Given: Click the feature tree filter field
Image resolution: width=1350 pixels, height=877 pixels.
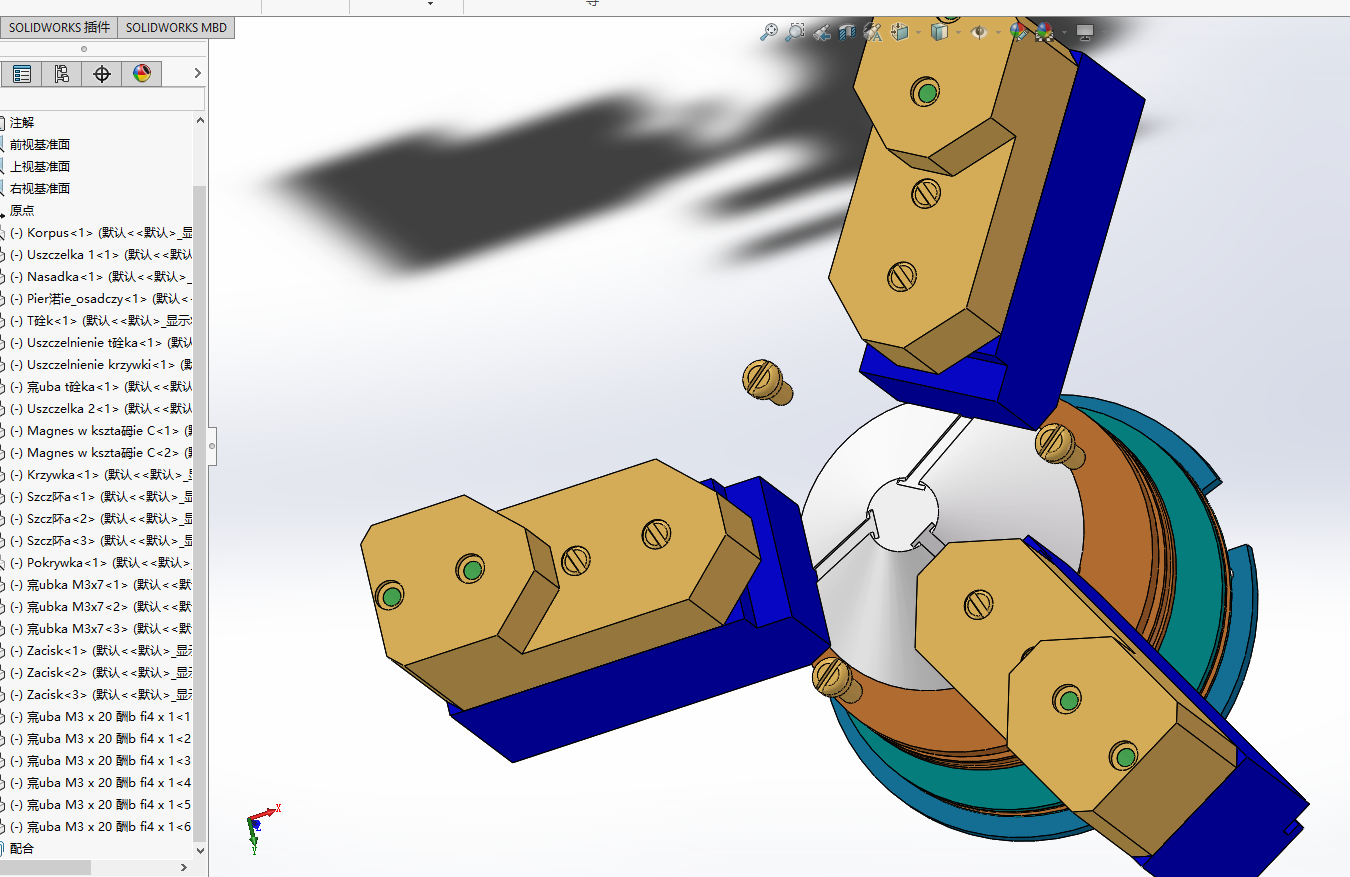Looking at the screenshot, I should (102, 98).
